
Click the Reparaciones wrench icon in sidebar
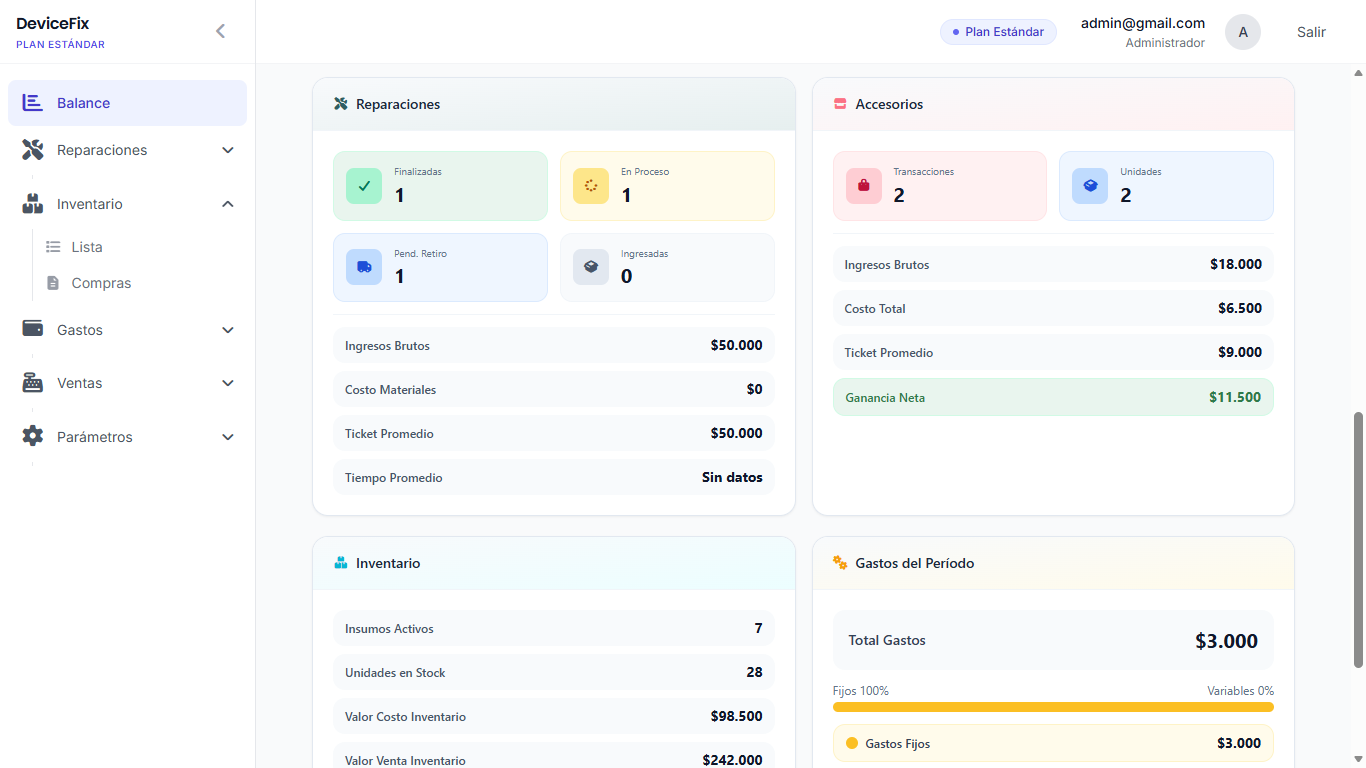coord(33,149)
